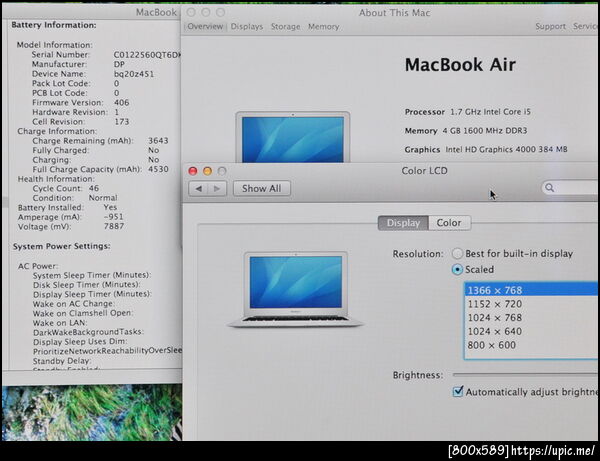
Task: Click Amperage value -951
Action: (114, 217)
